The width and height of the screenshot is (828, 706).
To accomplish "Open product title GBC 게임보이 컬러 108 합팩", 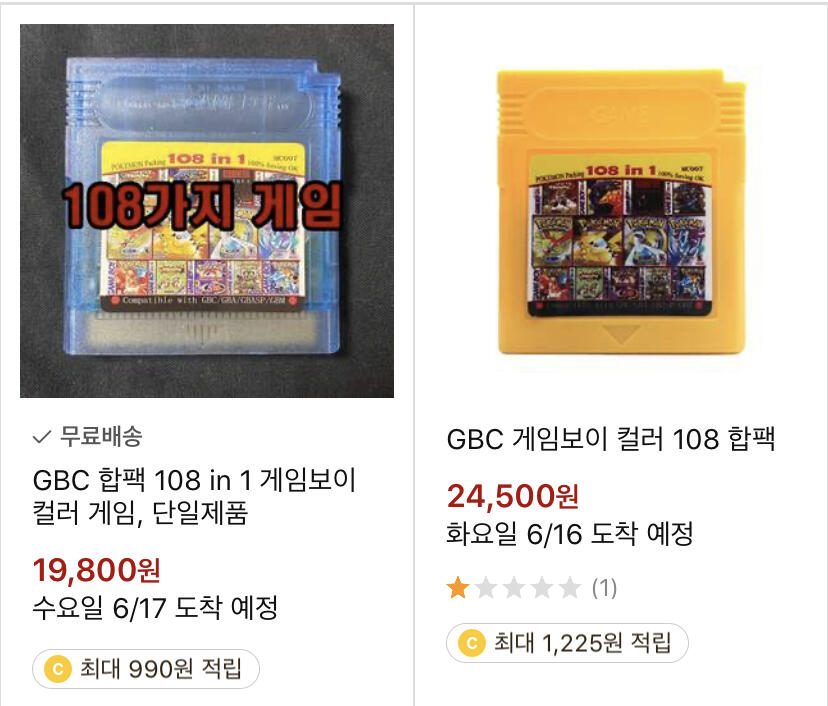I will [x=611, y=439].
